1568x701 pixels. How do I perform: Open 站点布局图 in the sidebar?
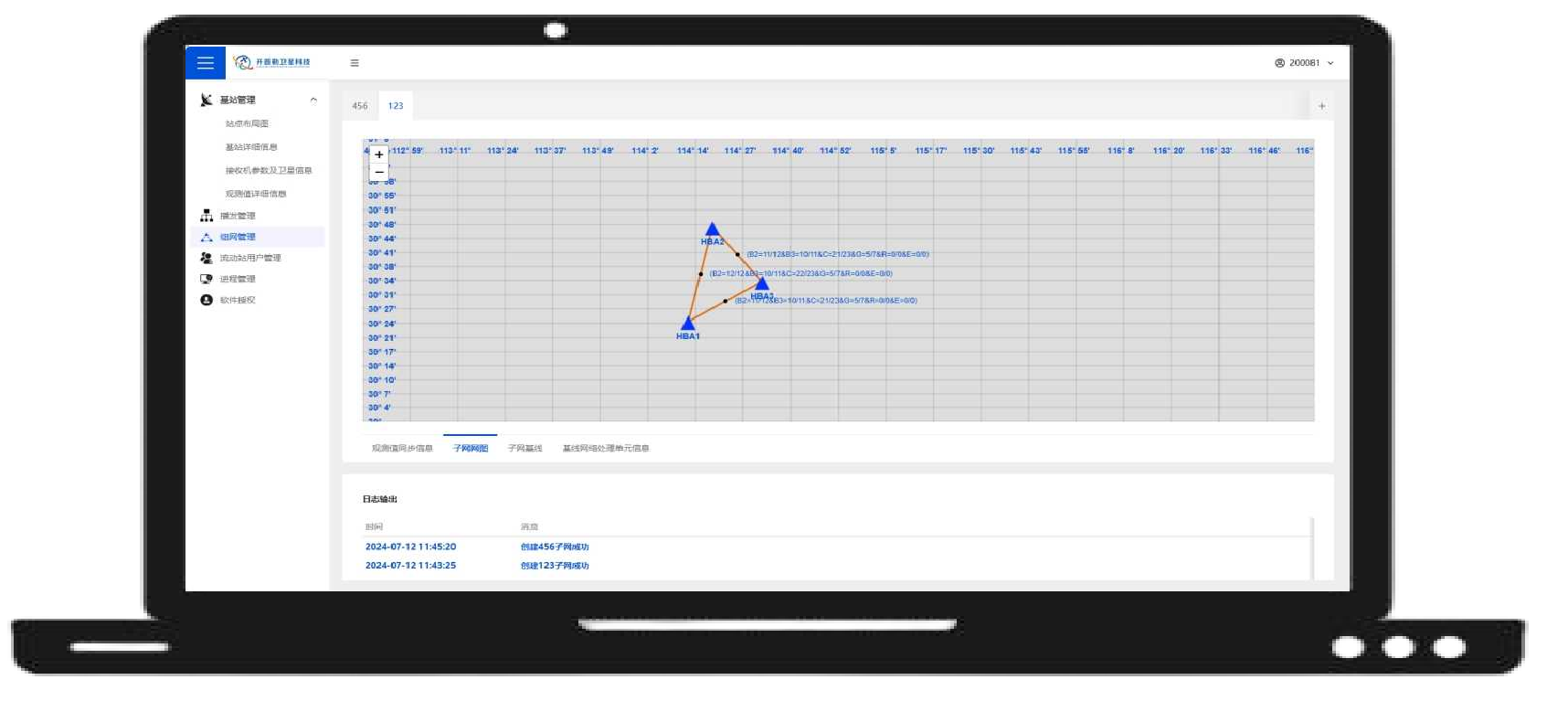point(247,123)
